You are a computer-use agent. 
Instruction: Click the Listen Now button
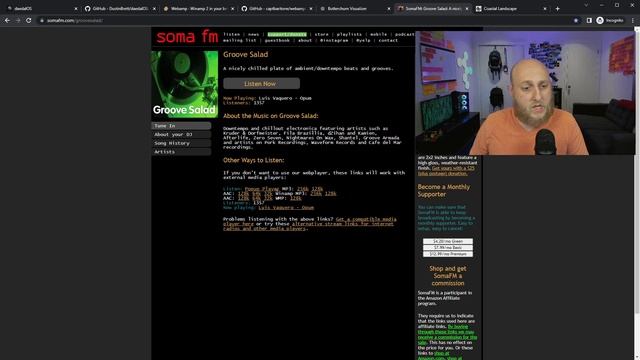pyautogui.click(x=261, y=84)
